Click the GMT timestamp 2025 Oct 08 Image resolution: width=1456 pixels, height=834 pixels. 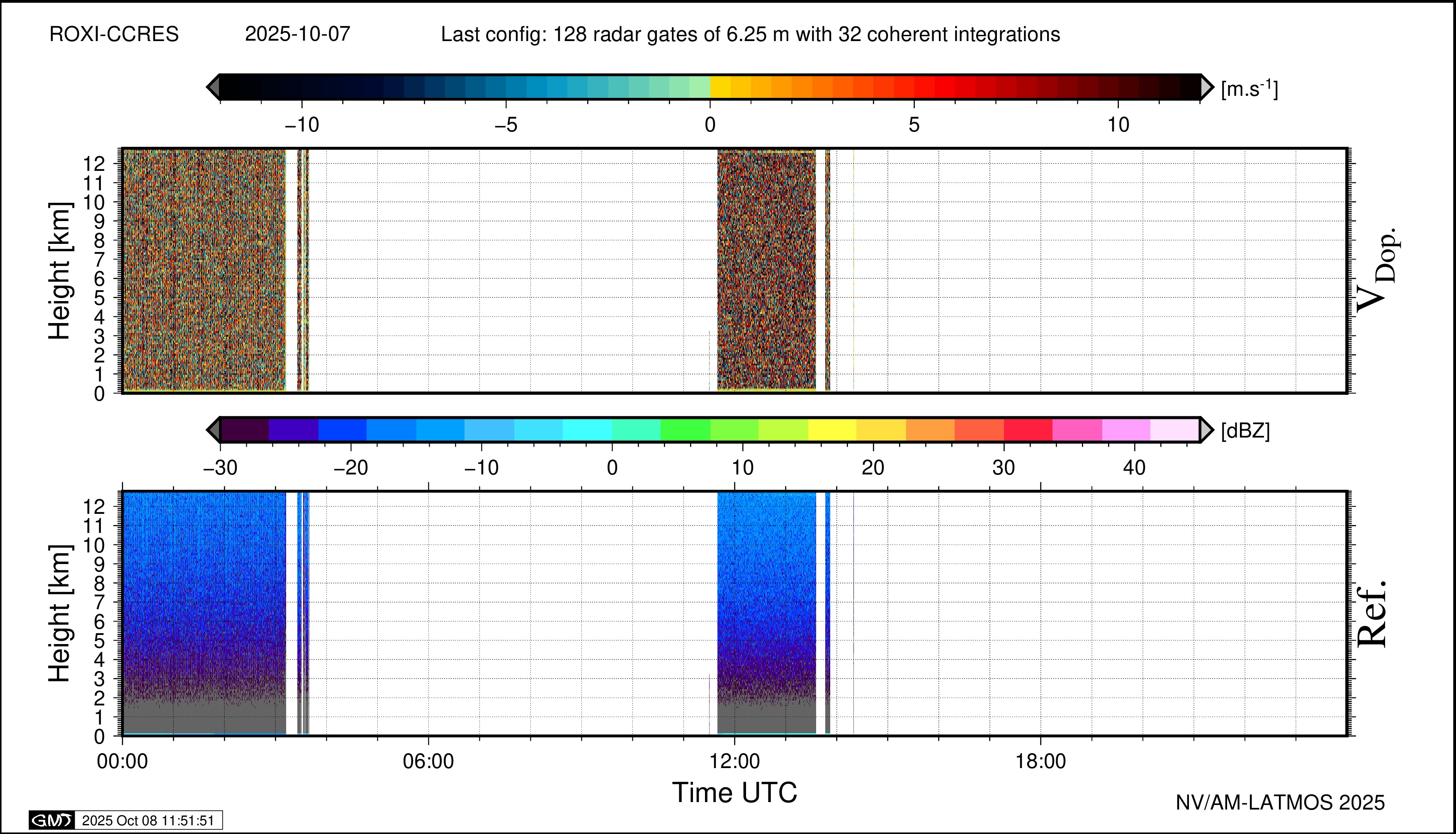click(148, 820)
